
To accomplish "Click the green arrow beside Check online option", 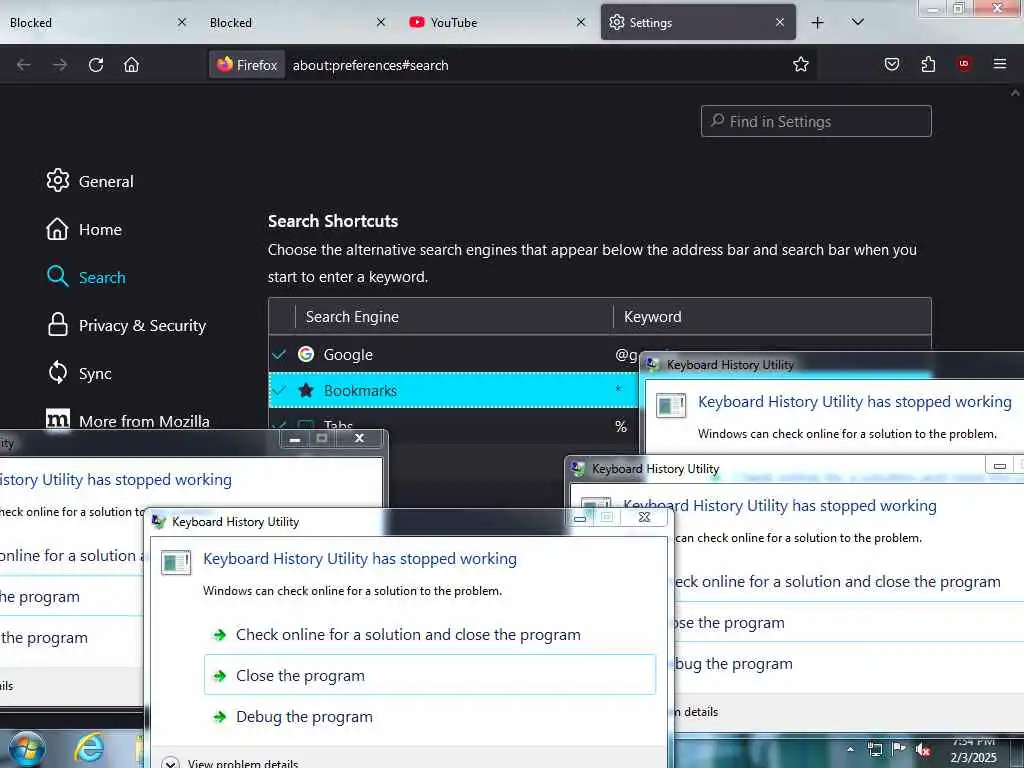I will coord(220,635).
